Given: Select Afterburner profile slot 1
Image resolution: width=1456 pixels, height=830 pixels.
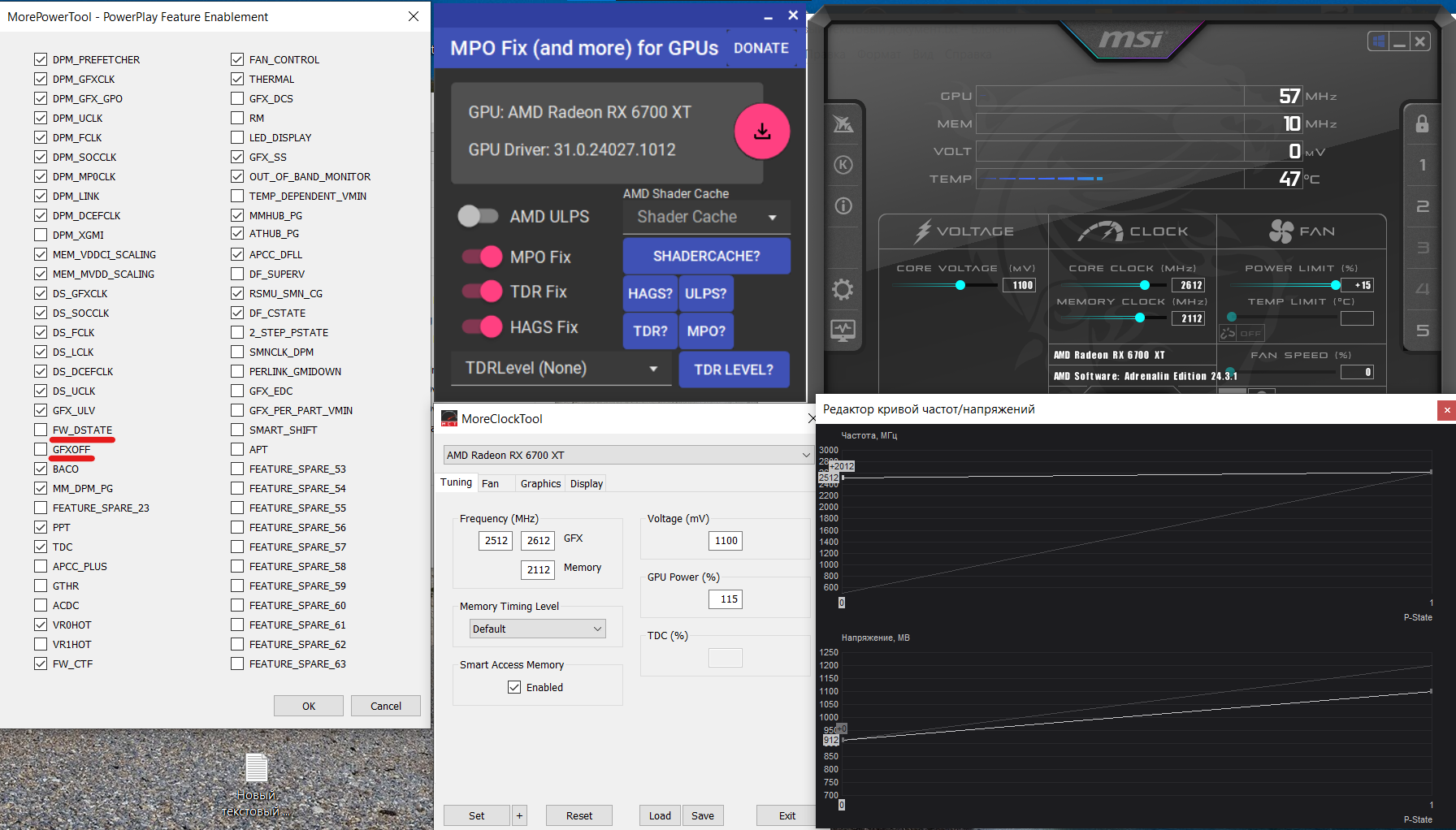Looking at the screenshot, I should click(1422, 165).
